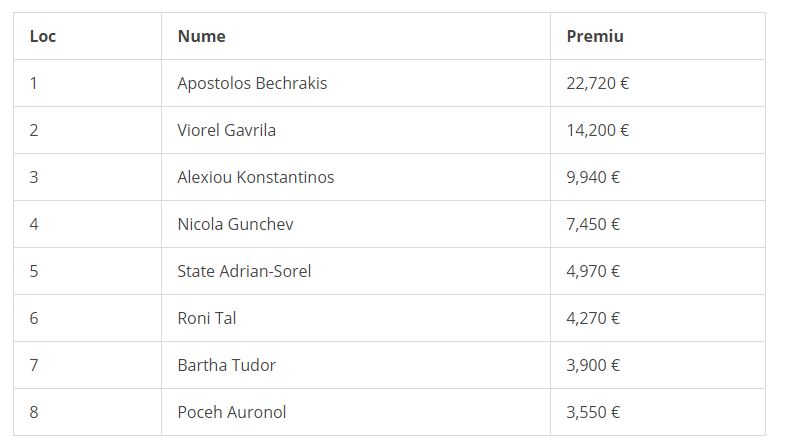The height and width of the screenshot is (442, 788).
Task: Click the 3,550 € prize cell
Action: [593, 412]
